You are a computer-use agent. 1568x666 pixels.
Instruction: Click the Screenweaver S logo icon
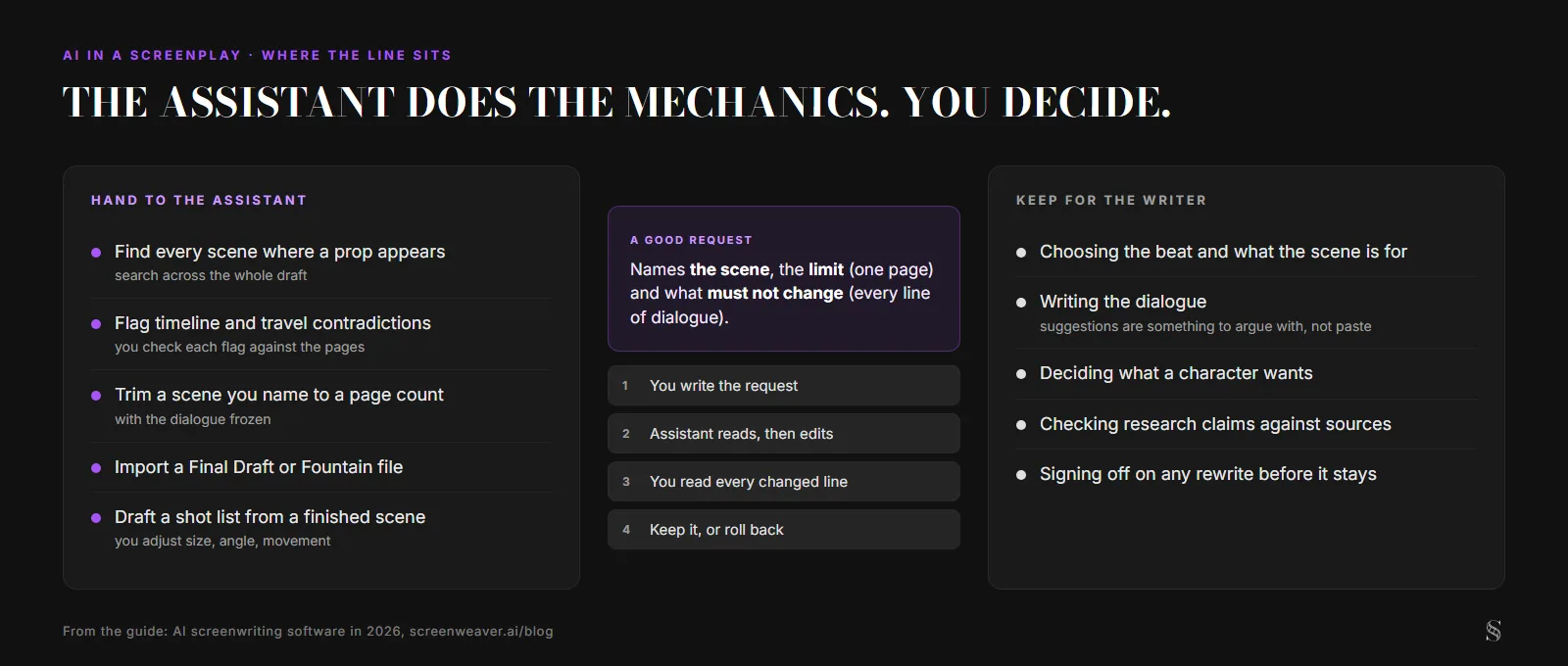(x=1493, y=631)
